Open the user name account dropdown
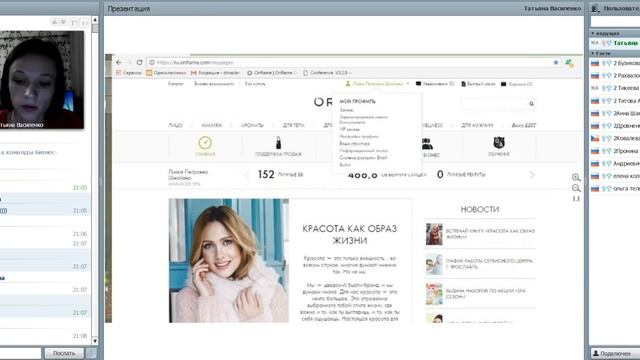Image resolution: width=640 pixels, height=360 pixels. coord(377,84)
